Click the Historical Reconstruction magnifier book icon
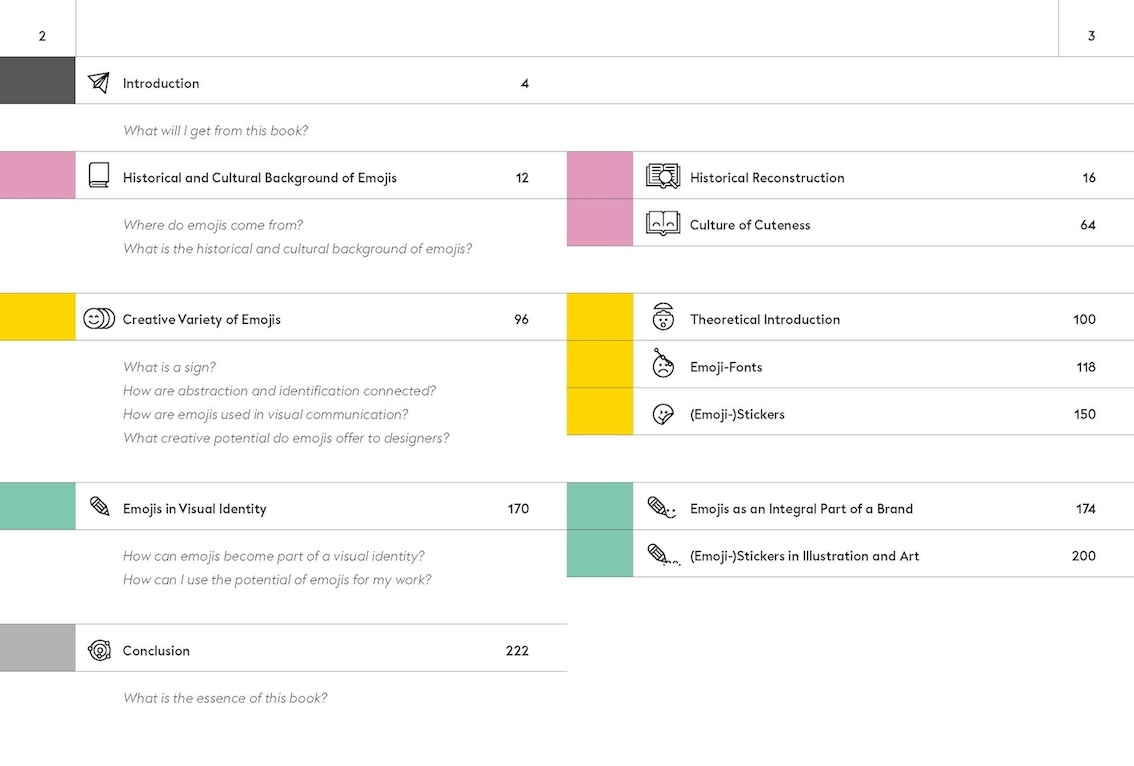 tap(662, 176)
